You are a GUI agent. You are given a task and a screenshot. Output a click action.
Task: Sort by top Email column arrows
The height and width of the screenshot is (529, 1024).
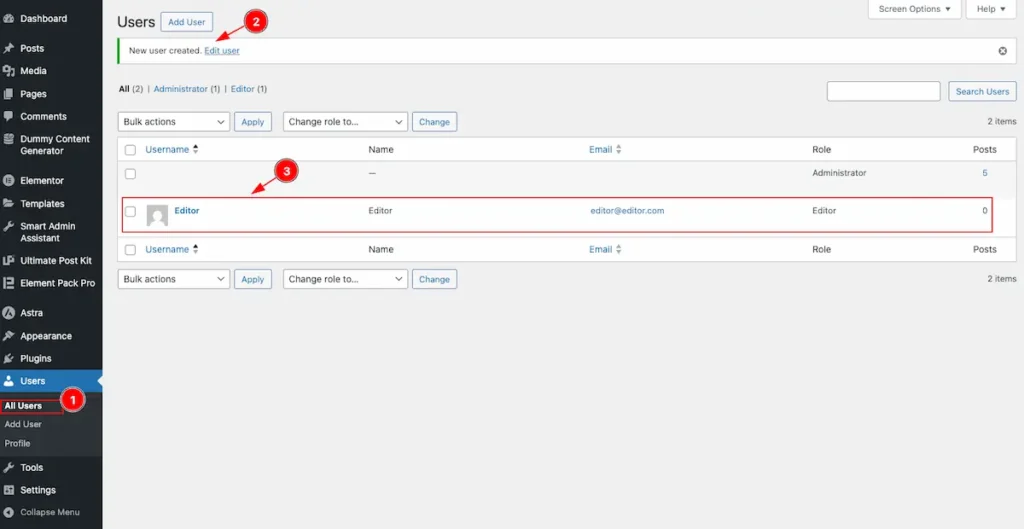pyautogui.click(x=618, y=150)
